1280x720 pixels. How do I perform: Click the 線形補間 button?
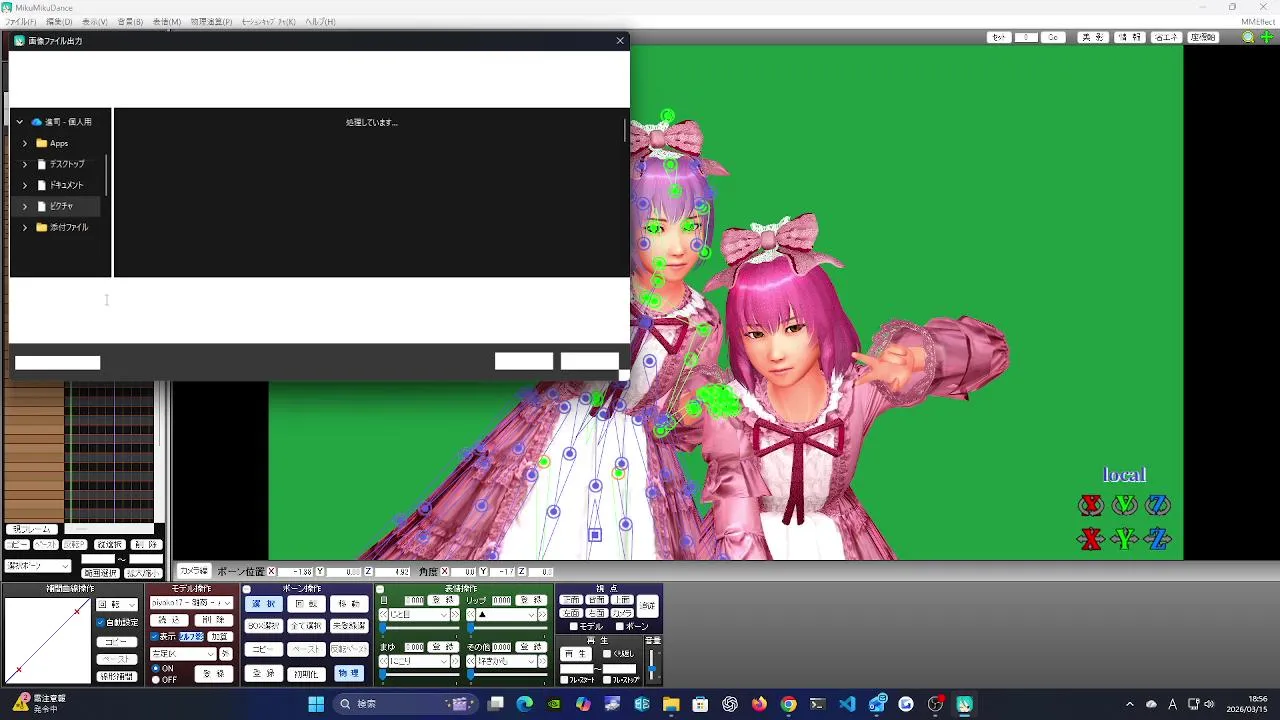(x=116, y=676)
